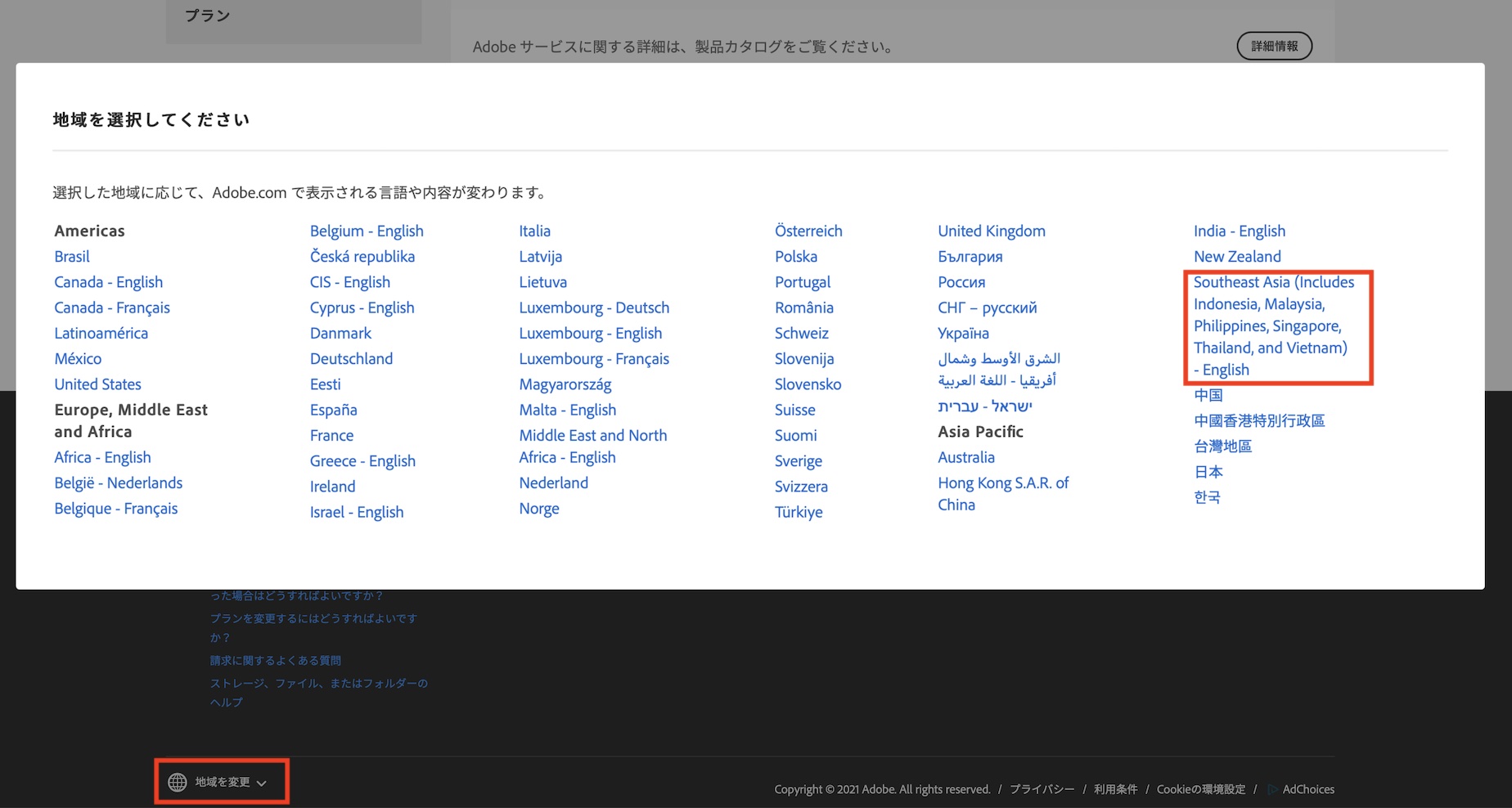Expand the 地域を変更 chevron in the footer
This screenshot has height=808, width=1512.
262,783
